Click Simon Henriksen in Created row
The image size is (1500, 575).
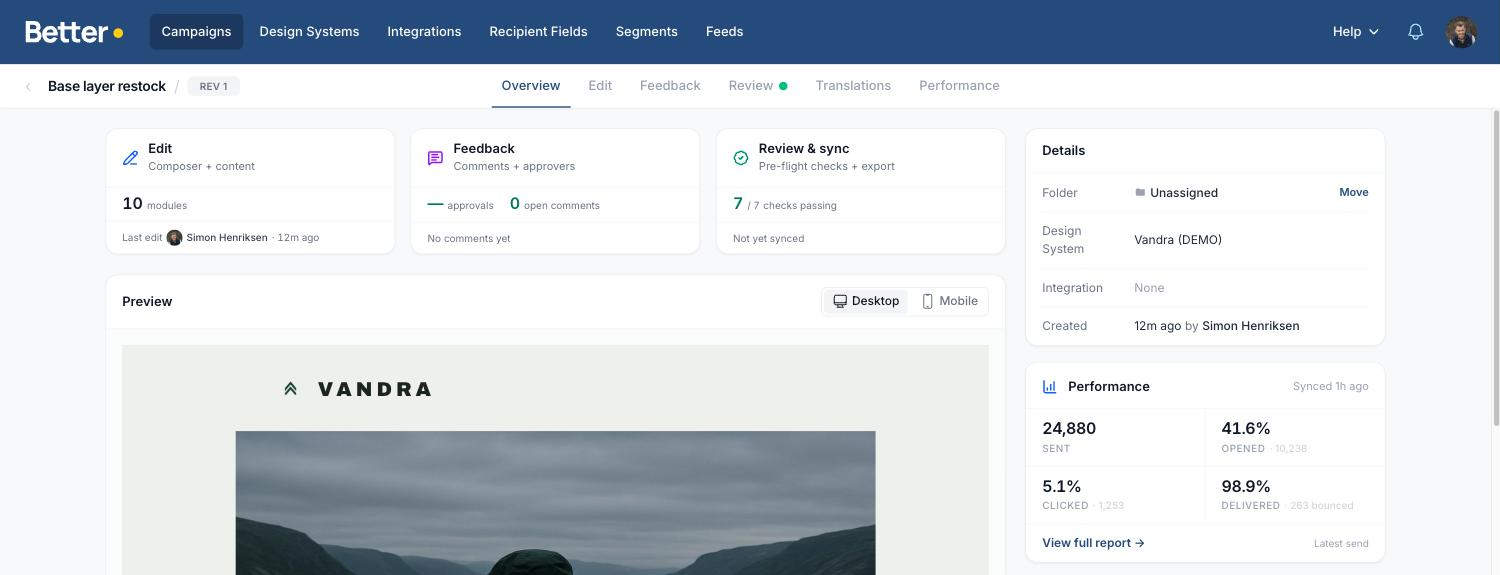coord(1250,326)
